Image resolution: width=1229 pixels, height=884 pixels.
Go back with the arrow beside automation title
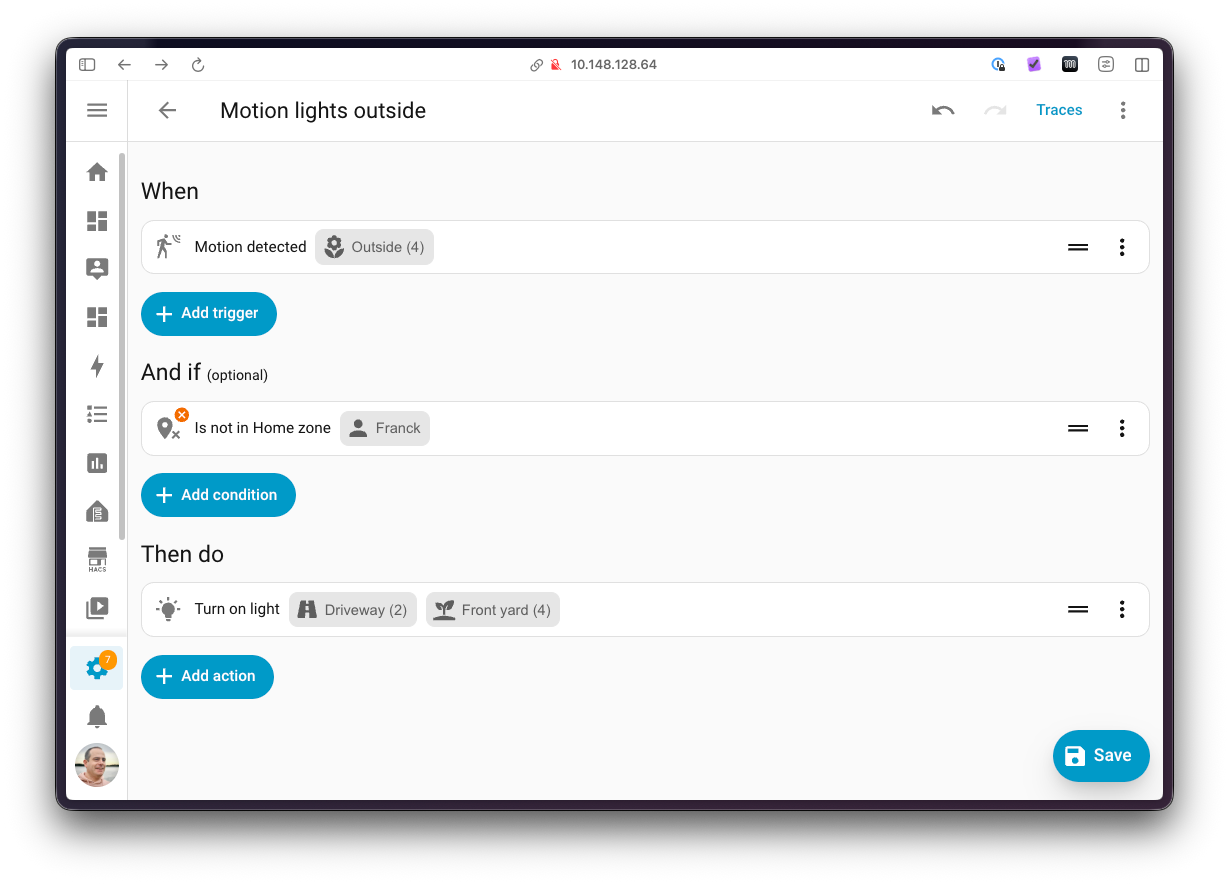[x=167, y=110]
